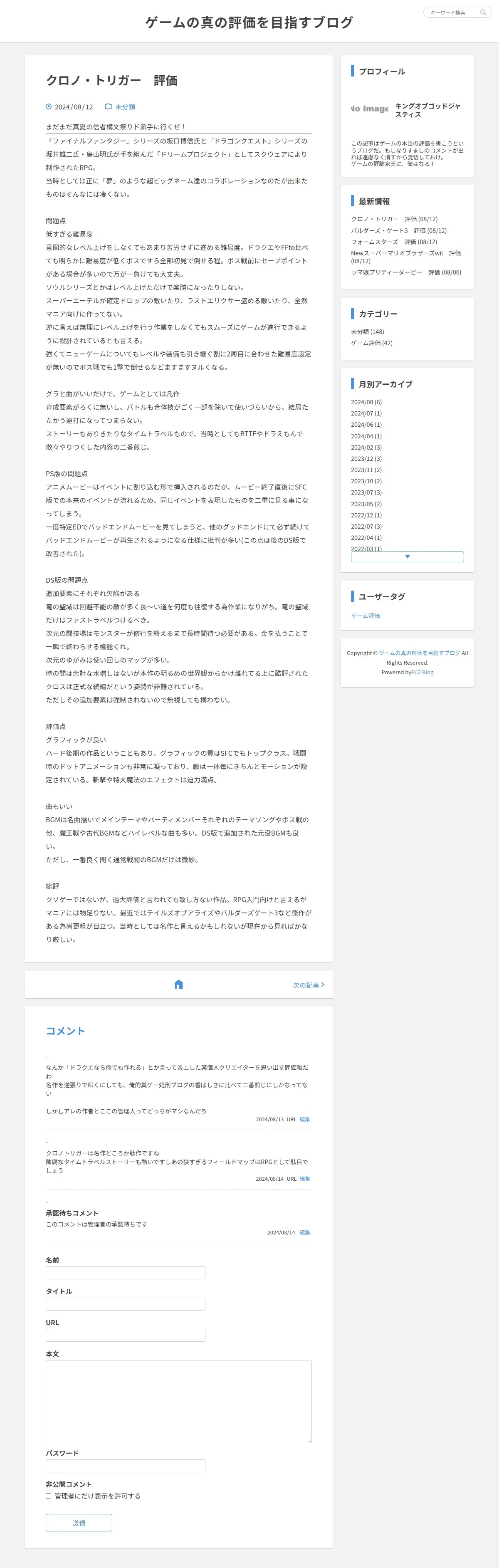Tick 管理者にだけ表示を許可する checkbox
499x1568 pixels.
(49, 1496)
